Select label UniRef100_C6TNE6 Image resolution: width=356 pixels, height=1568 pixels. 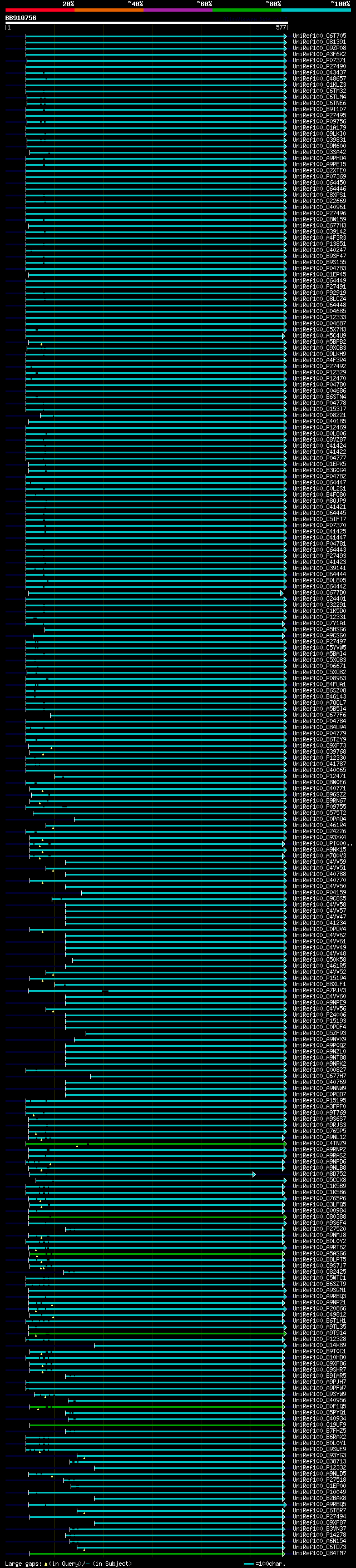(319, 103)
